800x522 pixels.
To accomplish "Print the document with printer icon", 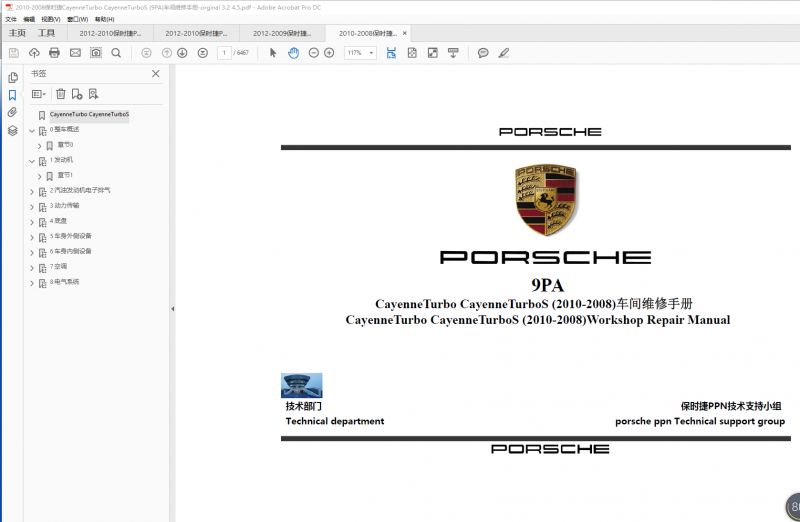I will [x=55, y=53].
